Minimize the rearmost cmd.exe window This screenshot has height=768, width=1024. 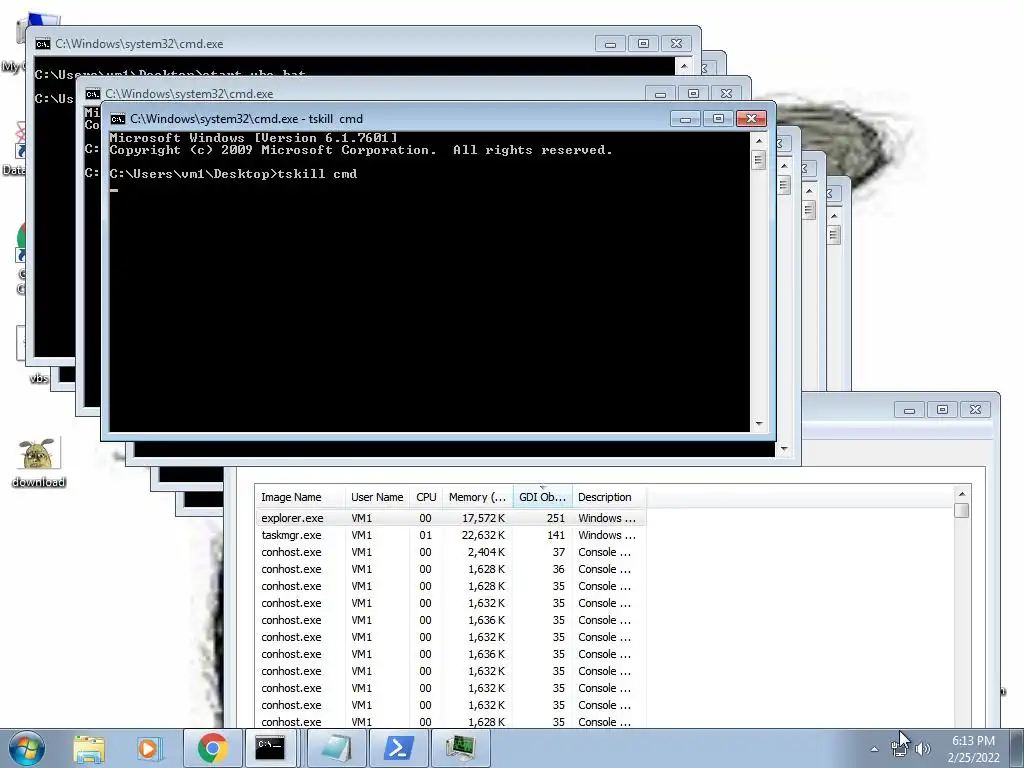pos(611,44)
